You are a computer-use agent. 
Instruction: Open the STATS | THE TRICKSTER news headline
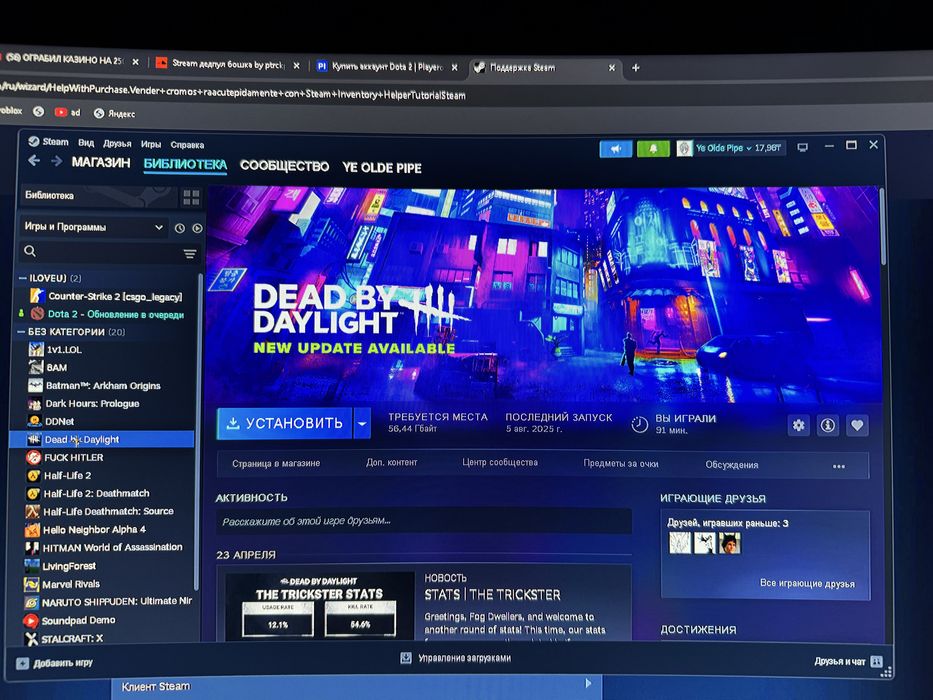[x=492, y=595]
